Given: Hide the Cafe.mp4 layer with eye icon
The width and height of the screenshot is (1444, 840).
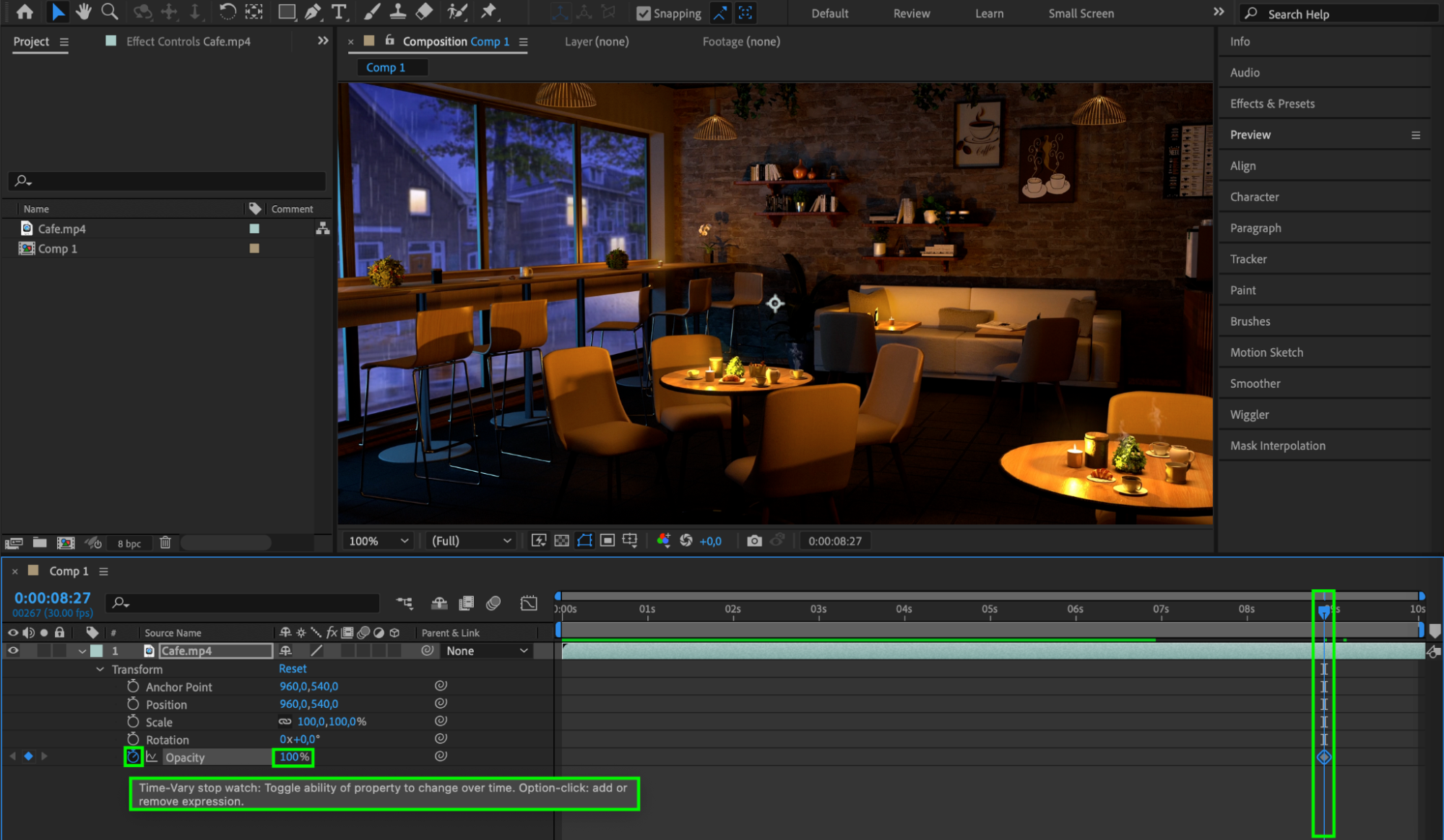Looking at the screenshot, I should [13, 651].
